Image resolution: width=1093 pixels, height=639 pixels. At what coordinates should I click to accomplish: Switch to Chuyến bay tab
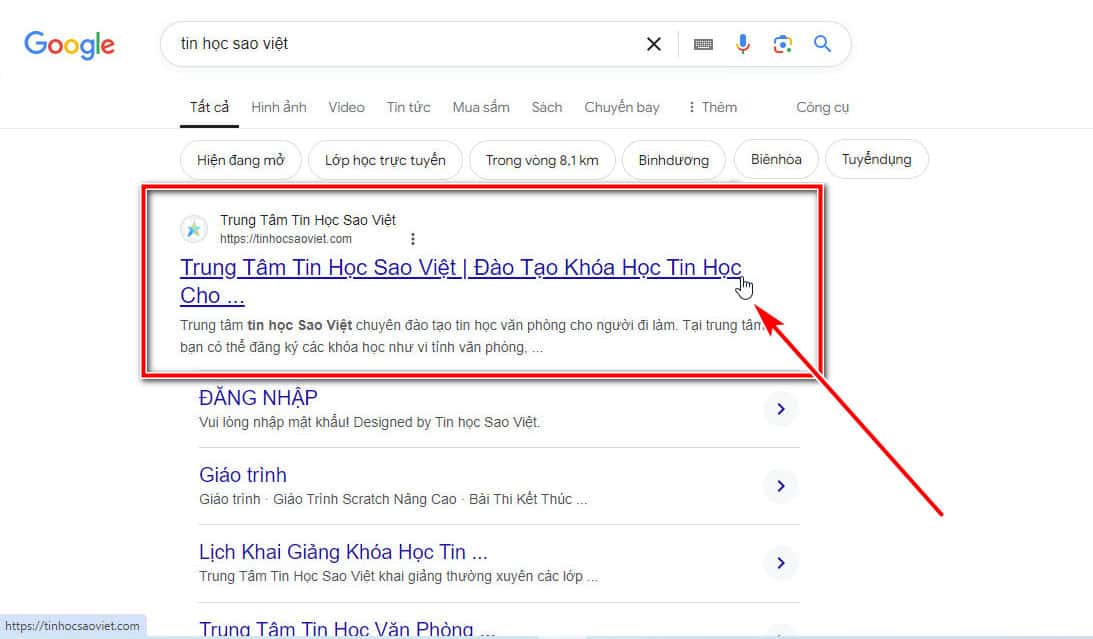[622, 107]
